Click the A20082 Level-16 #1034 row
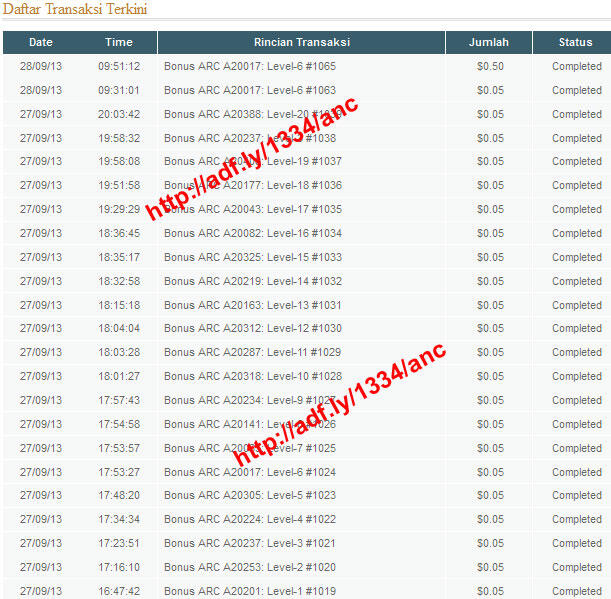Viewport: 611px width, 599px height. [307, 233]
